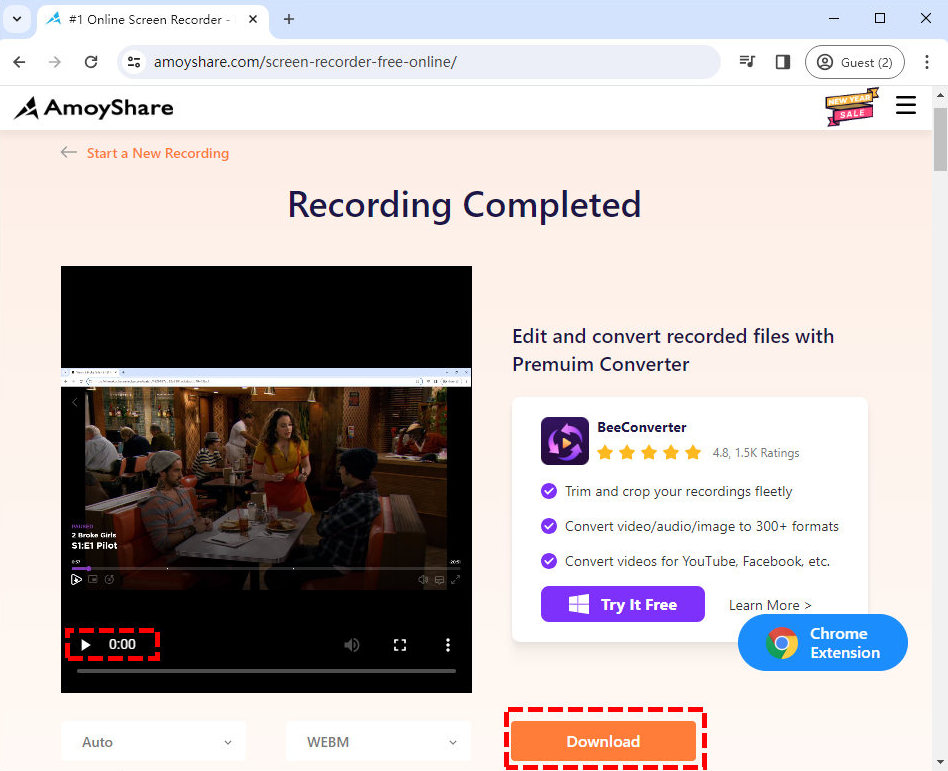This screenshot has width=948, height=771.
Task: Go back to the previous page
Action: [19, 62]
